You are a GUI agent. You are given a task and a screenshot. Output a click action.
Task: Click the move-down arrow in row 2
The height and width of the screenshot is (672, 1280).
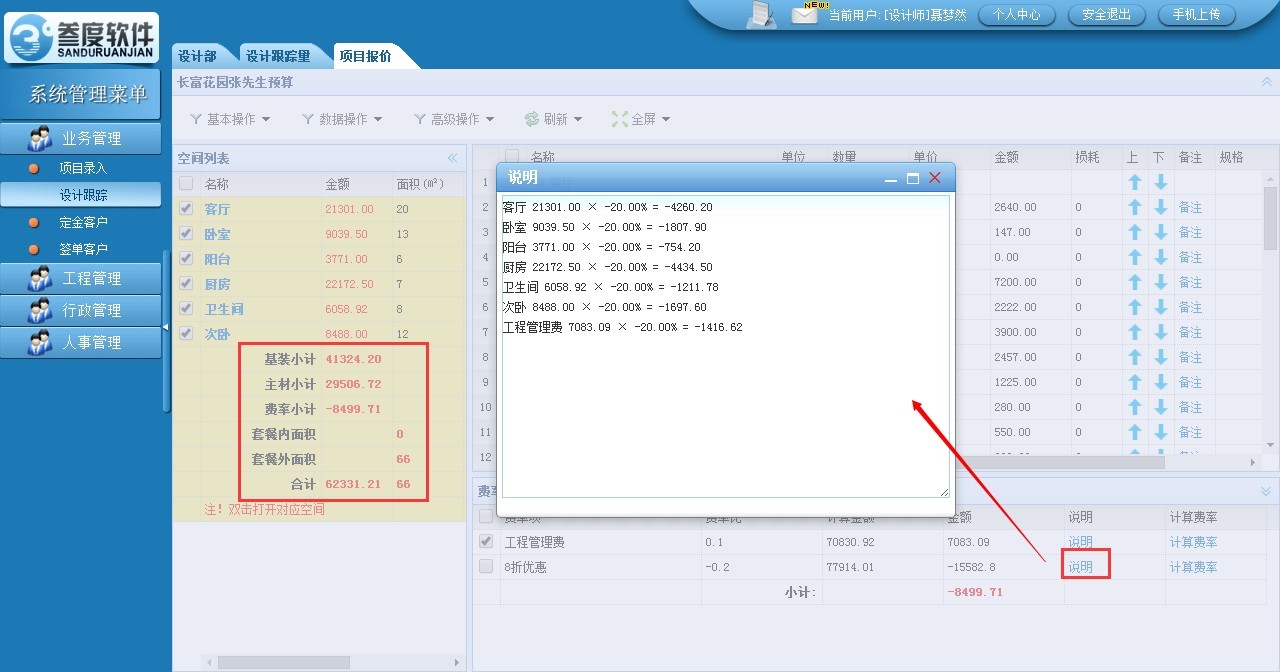click(x=1161, y=207)
